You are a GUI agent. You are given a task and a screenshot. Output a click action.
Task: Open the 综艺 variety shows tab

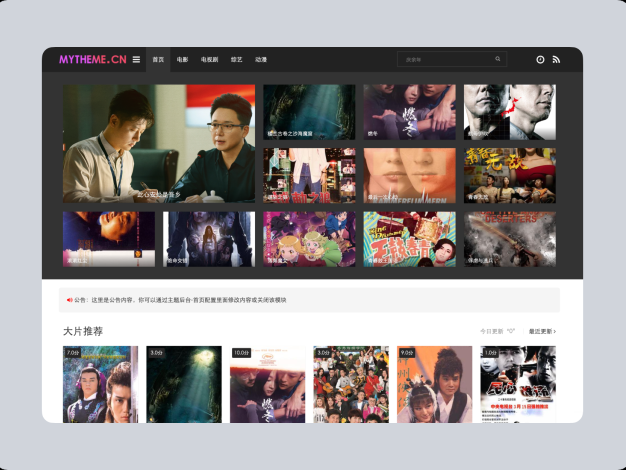pyautogui.click(x=237, y=59)
